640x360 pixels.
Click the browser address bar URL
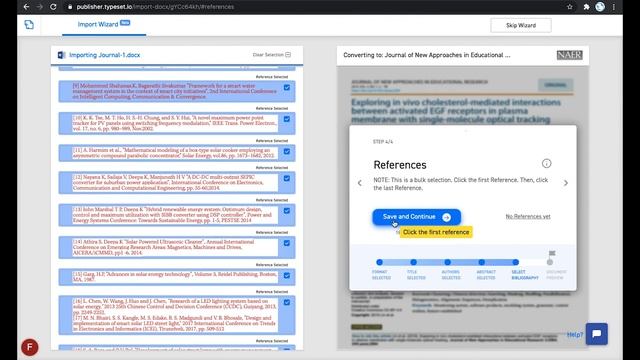[x=155, y=7]
